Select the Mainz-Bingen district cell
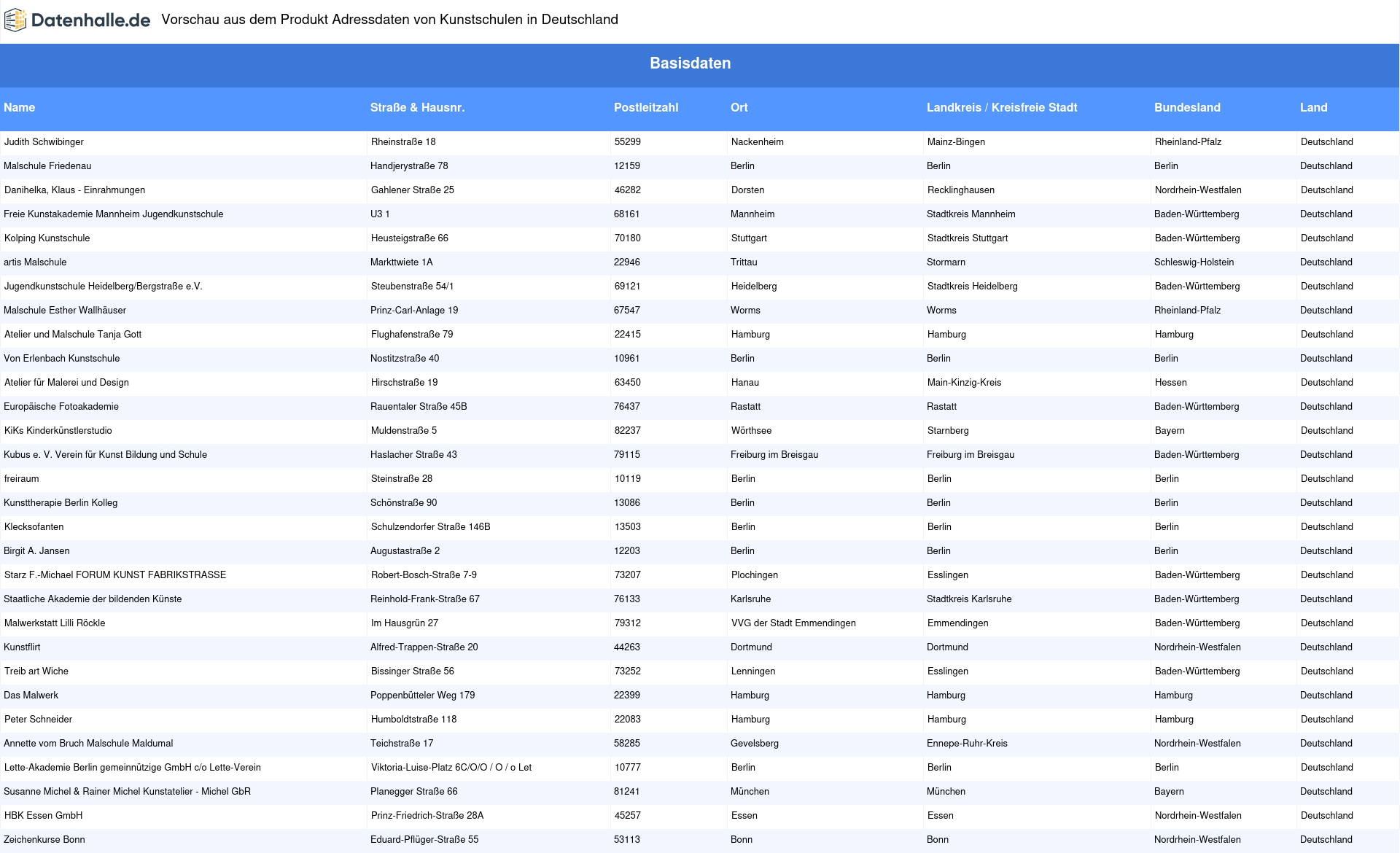The width and height of the screenshot is (1400, 853). coord(956,142)
